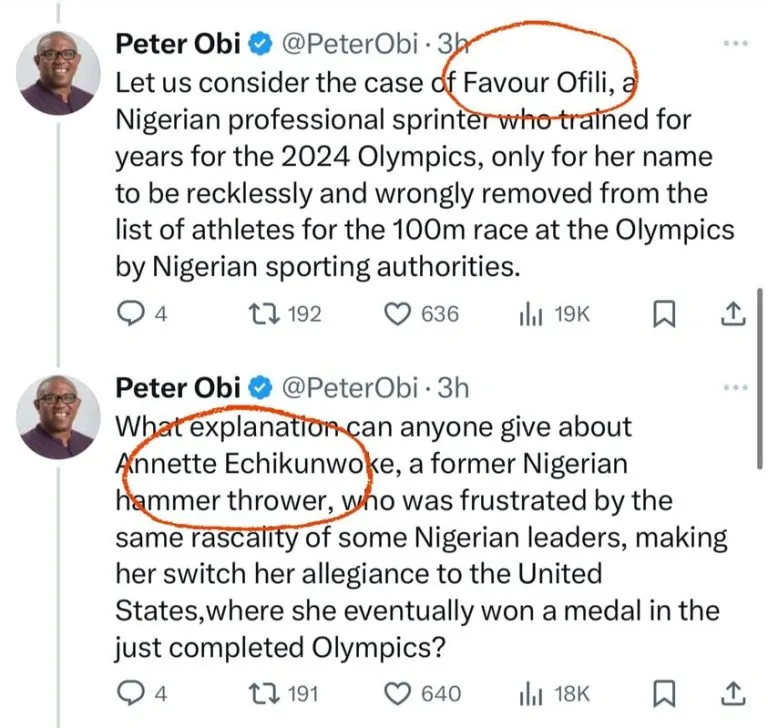Like the Favour Ofili tweet

pyautogui.click(x=399, y=314)
